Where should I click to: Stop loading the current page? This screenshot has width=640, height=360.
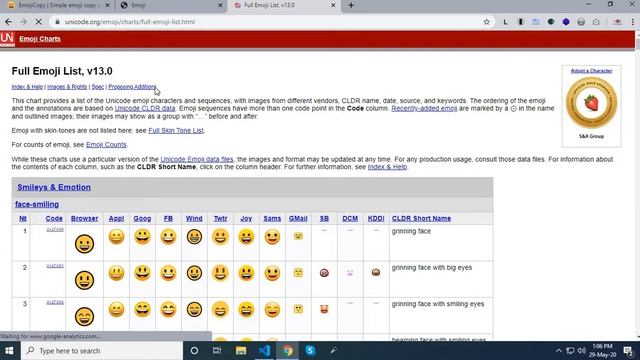[x=38, y=22]
